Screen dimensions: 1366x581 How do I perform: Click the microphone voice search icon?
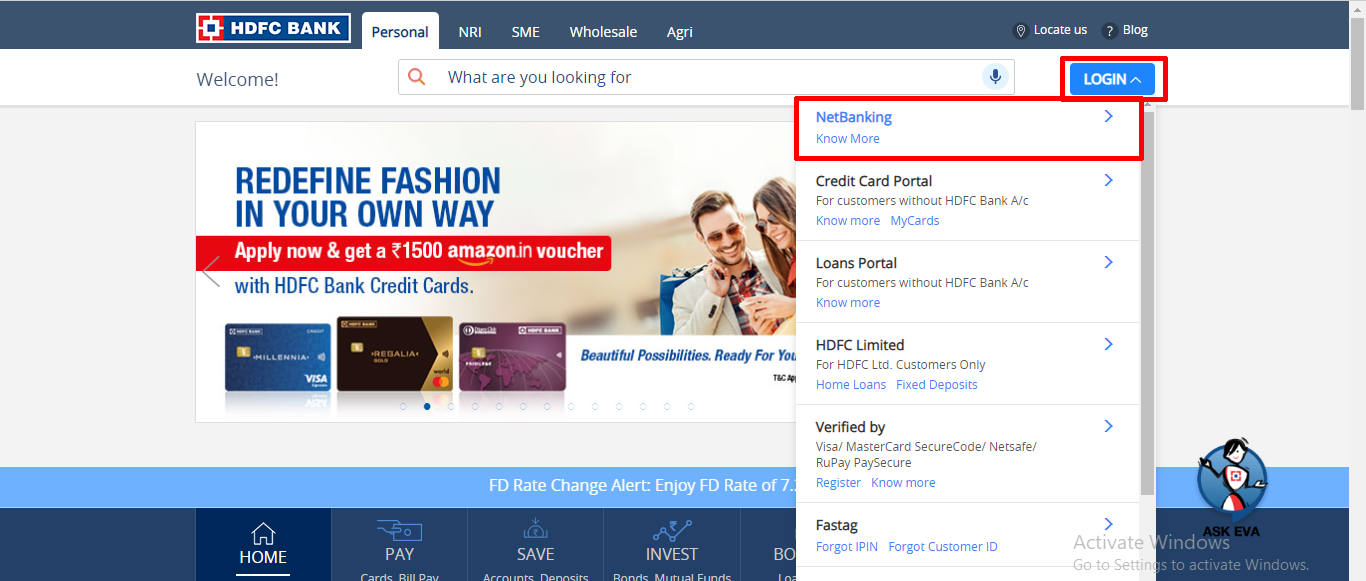pos(994,76)
